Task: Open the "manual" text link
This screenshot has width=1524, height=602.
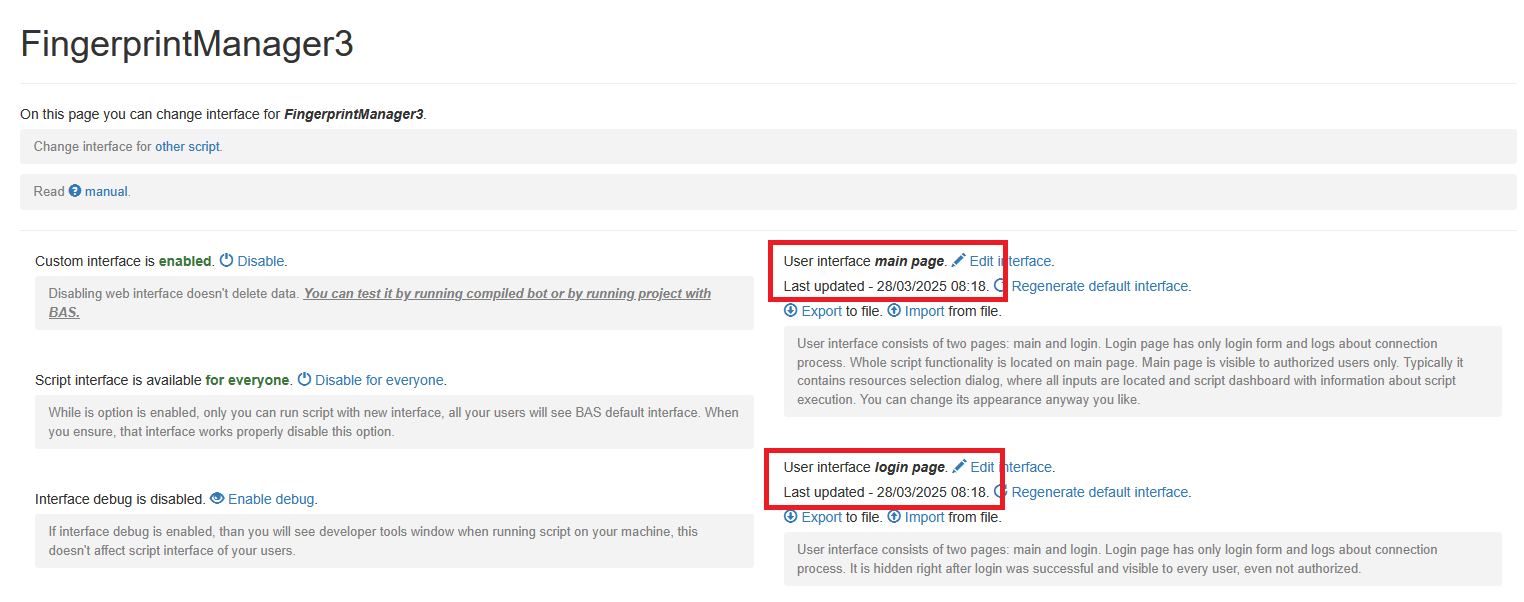Action: pyautogui.click(x=106, y=191)
